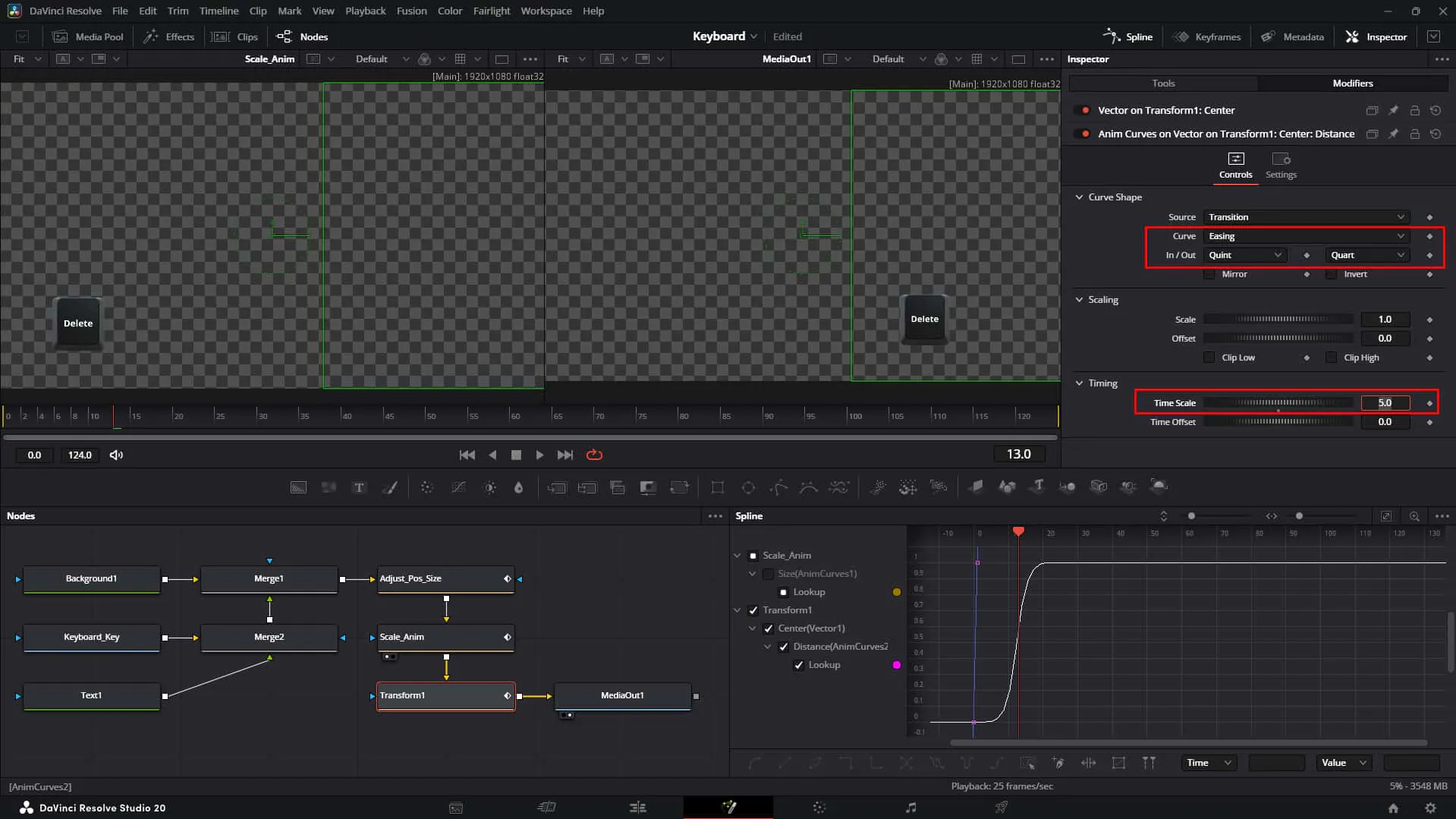This screenshot has height=819, width=1456.
Task: Open the Fusion page
Action: pos(728,808)
